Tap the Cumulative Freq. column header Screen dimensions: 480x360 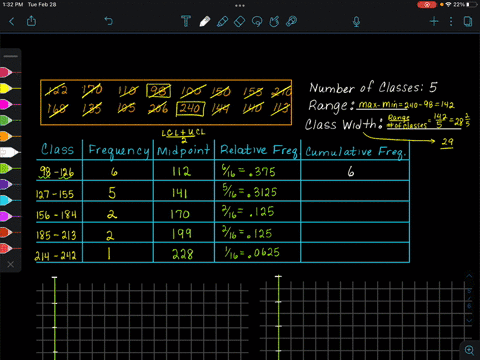click(x=356, y=152)
